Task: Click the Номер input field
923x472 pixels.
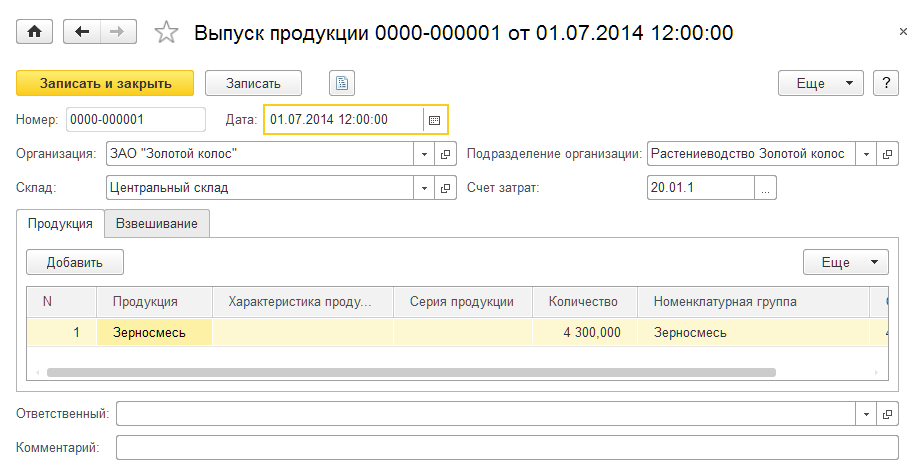Action: tap(136, 119)
